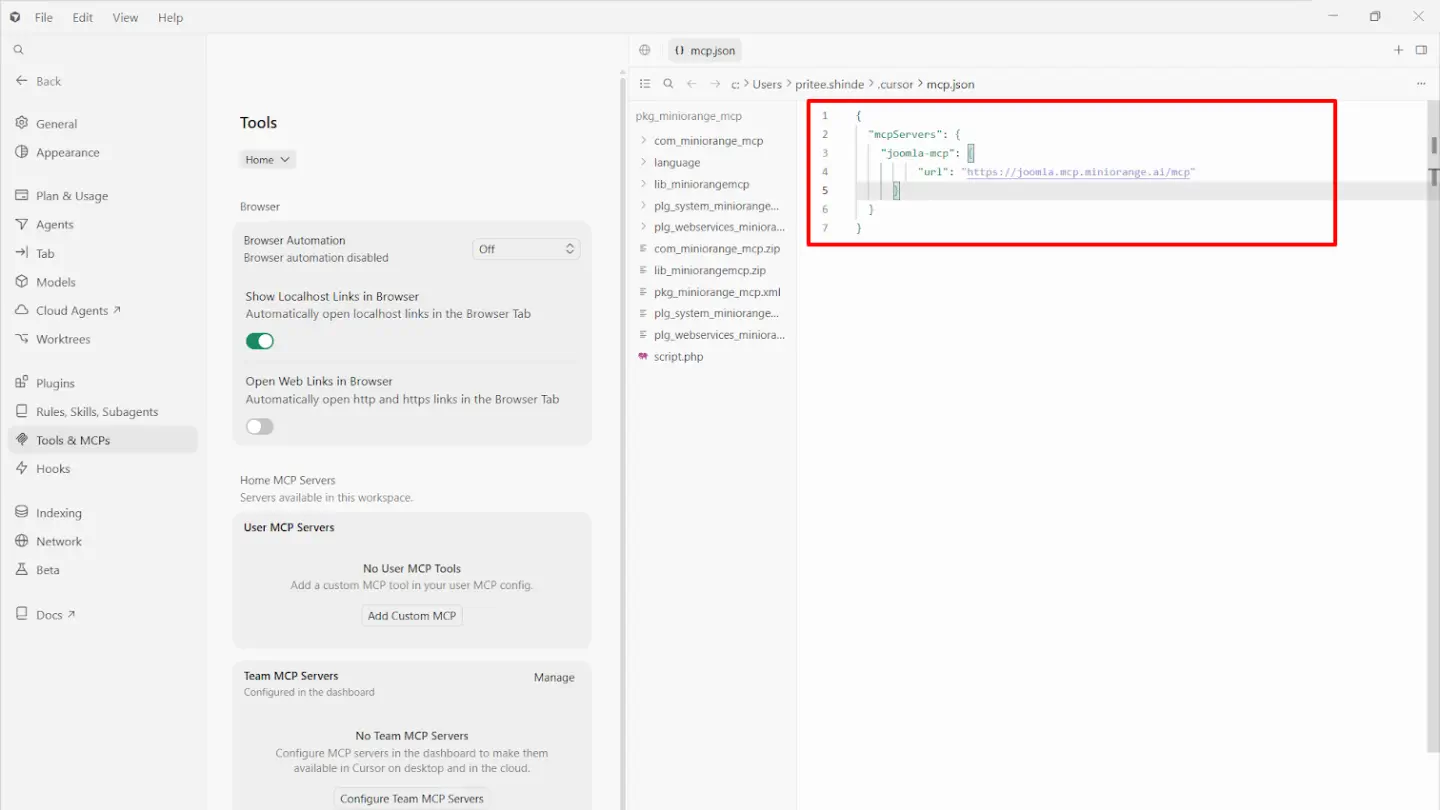Image resolution: width=1440 pixels, height=810 pixels.
Task: Click line number 5 in the editor gutter
Action: (825, 191)
